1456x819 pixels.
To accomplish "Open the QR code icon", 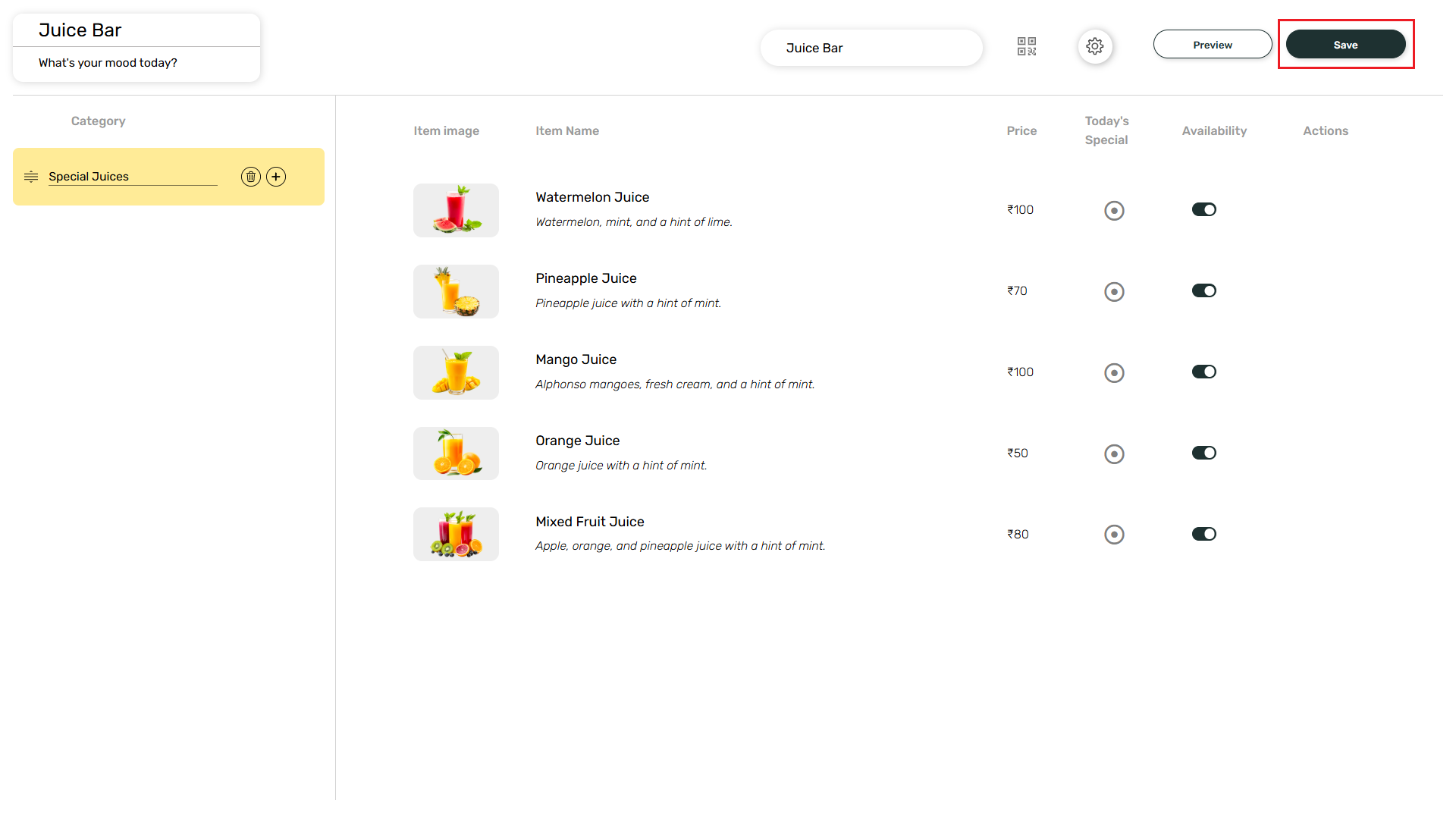I will tap(1026, 46).
